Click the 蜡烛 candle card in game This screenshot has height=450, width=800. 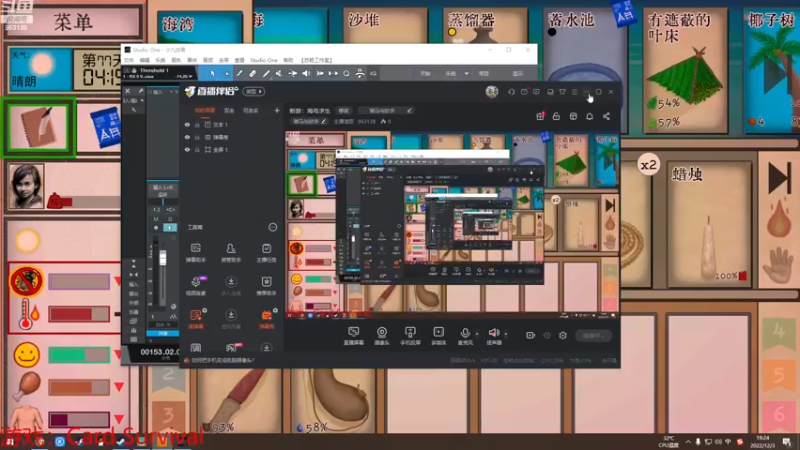coord(708,224)
